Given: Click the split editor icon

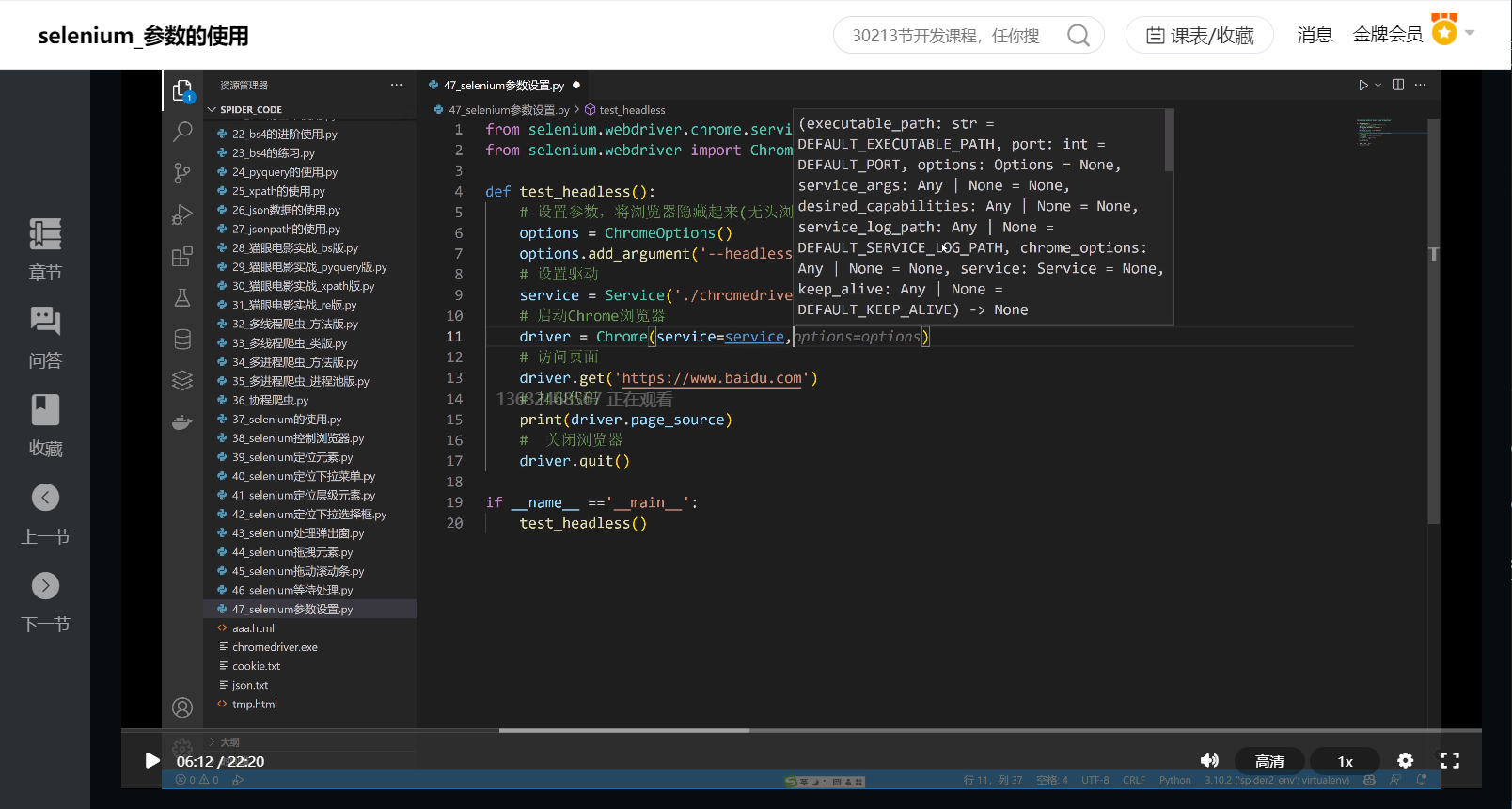Looking at the screenshot, I should (1398, 85).
